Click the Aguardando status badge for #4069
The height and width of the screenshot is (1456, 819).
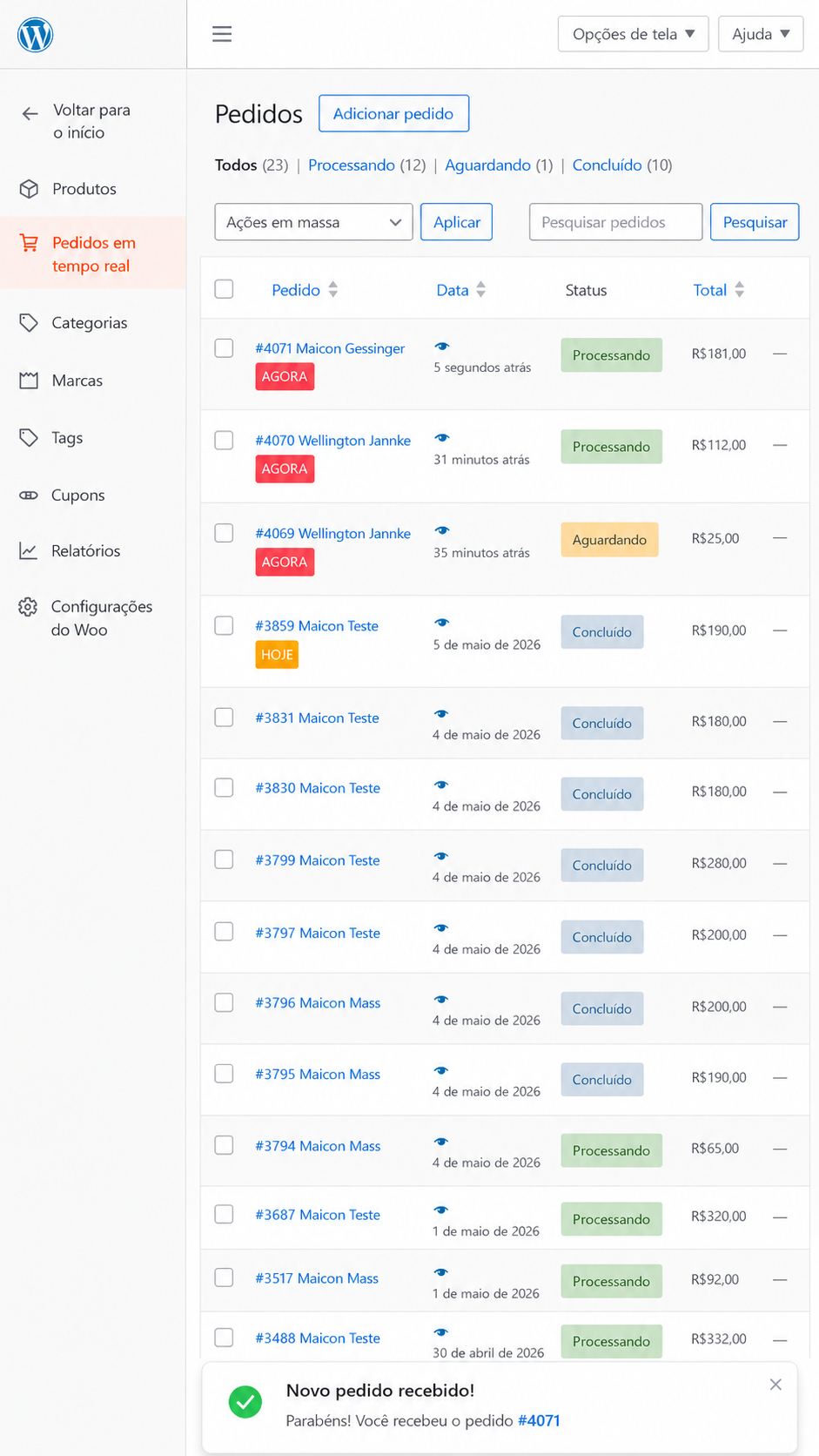609,539
